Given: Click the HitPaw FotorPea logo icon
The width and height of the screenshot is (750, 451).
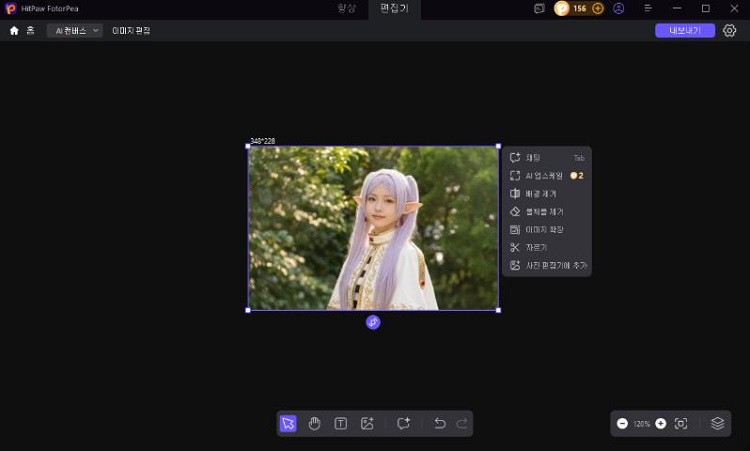Looking at the screenshot, I should coord(11,8).
